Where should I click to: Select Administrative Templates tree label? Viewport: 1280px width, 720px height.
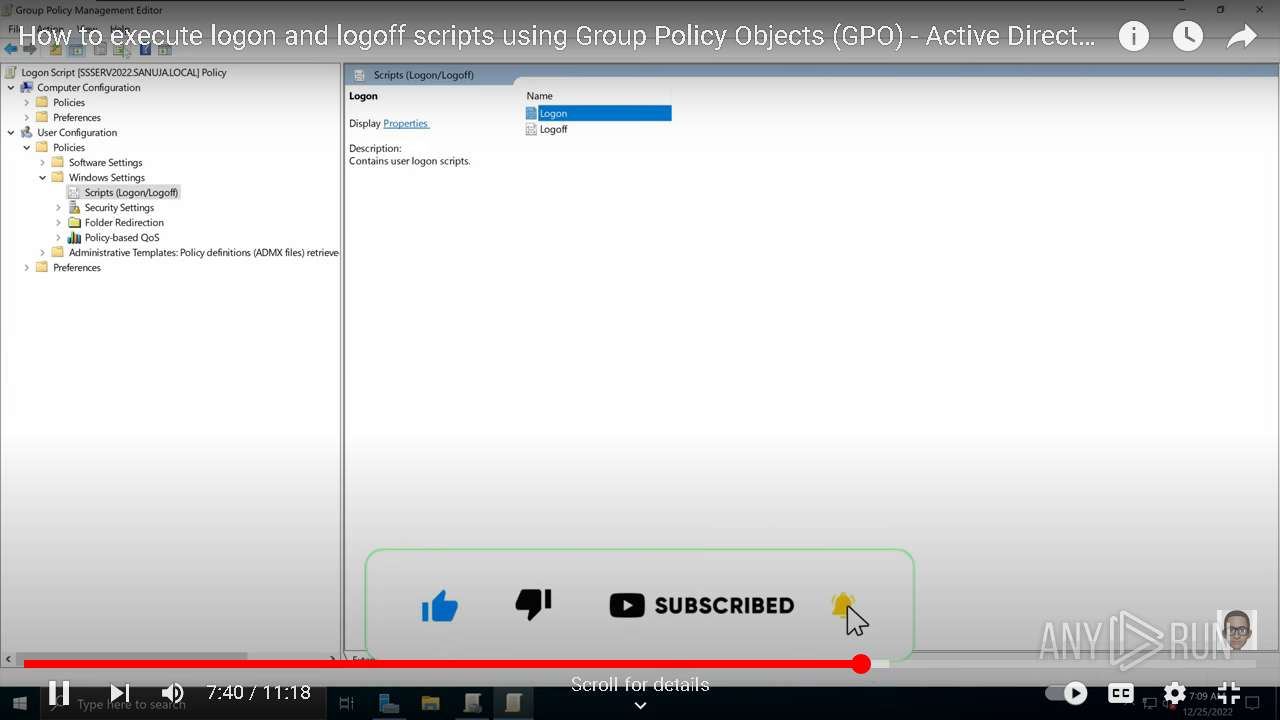coord(204,252)
